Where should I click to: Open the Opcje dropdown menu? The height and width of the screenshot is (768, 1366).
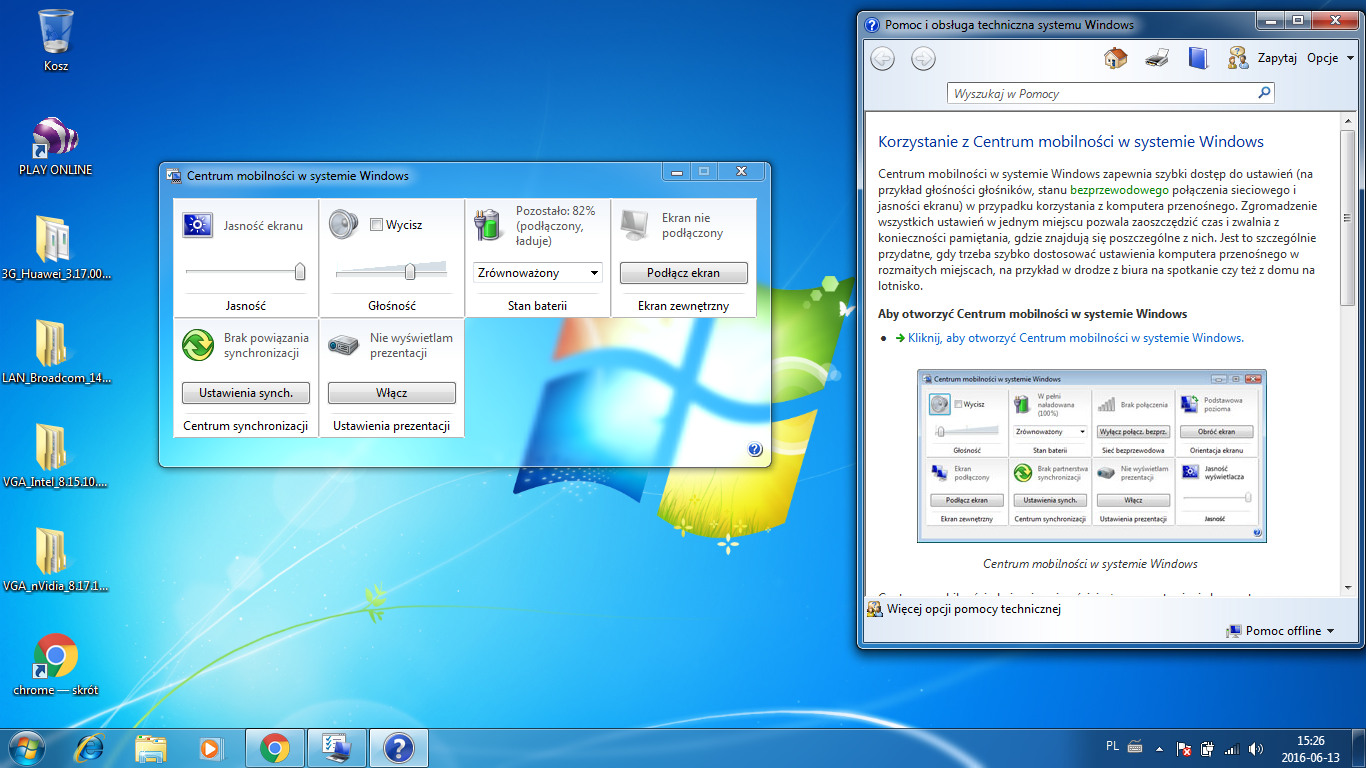coord(1329,58)
